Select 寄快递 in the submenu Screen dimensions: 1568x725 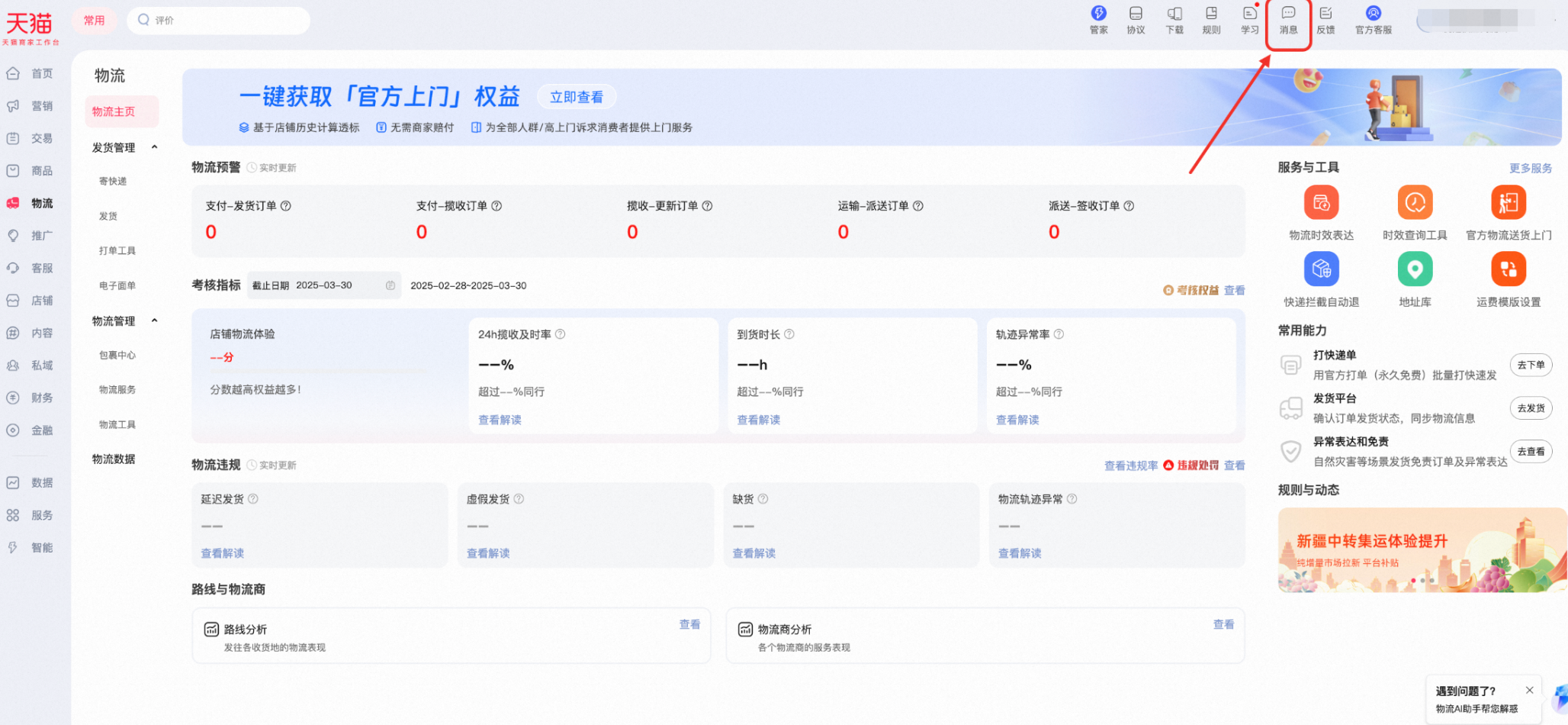113,182
